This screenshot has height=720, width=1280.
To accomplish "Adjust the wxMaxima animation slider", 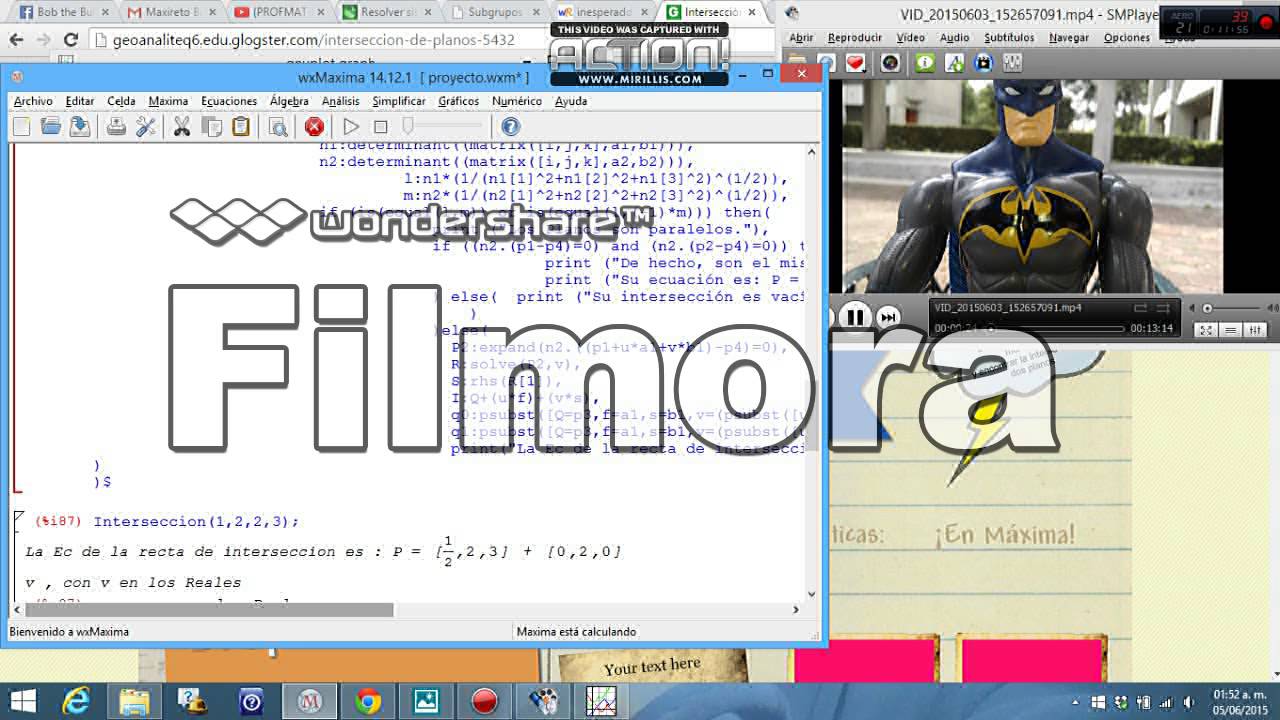I will [x=442, y=126].
